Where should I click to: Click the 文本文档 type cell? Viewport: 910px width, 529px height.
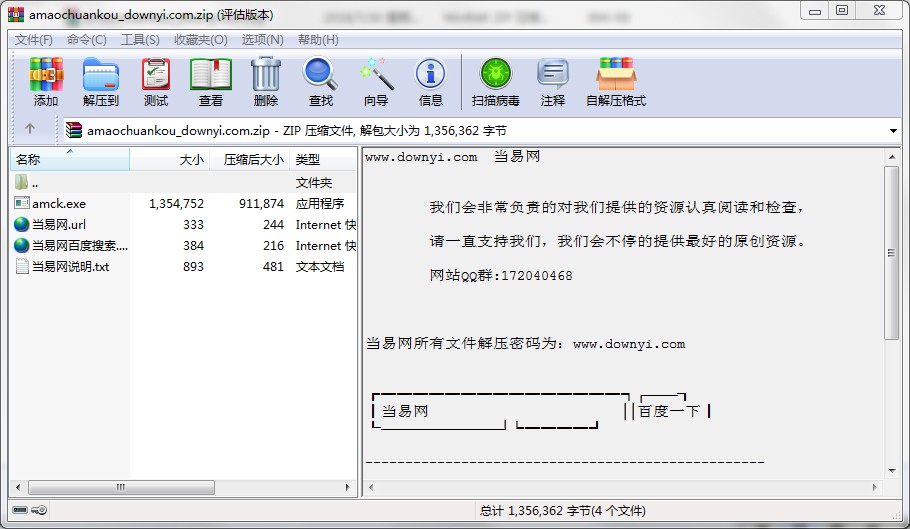320,266
